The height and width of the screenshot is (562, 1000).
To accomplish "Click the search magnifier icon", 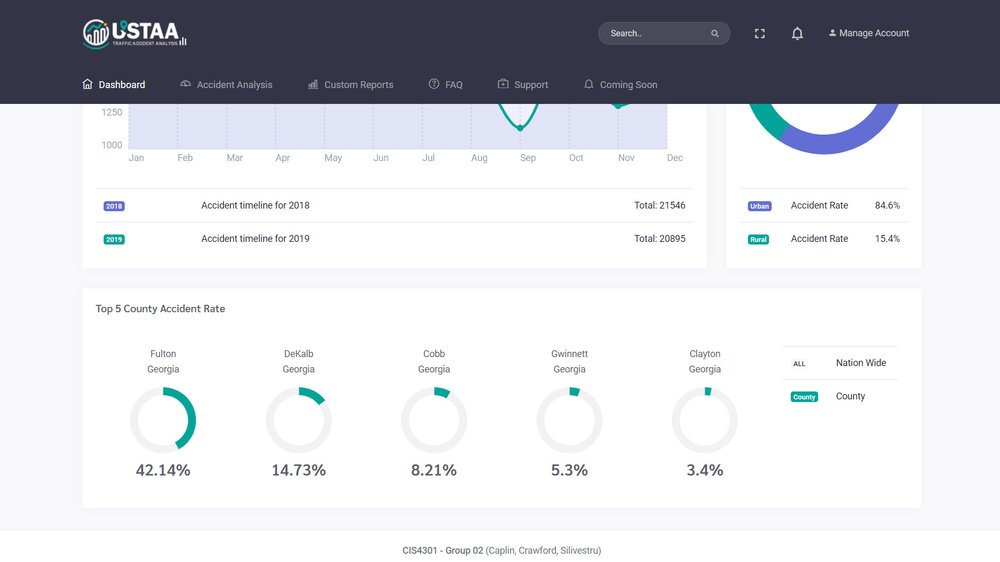I will click(715, 34).
